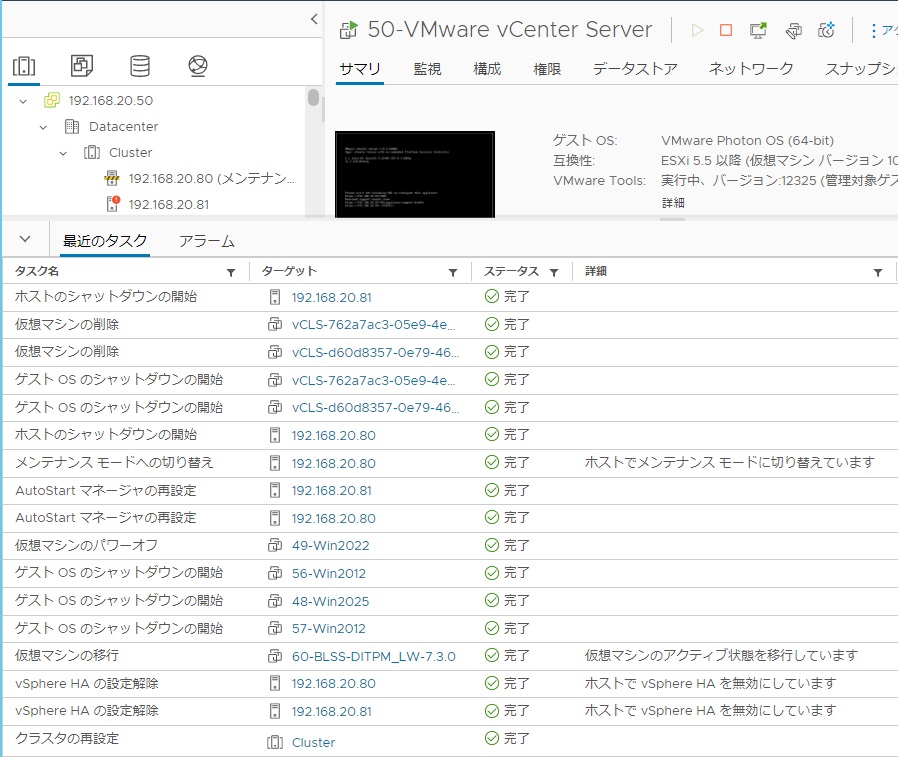This screenshot has height=757, width=898.
Task: Open the 57-Win2012 target link
Action: click(329, 629)
